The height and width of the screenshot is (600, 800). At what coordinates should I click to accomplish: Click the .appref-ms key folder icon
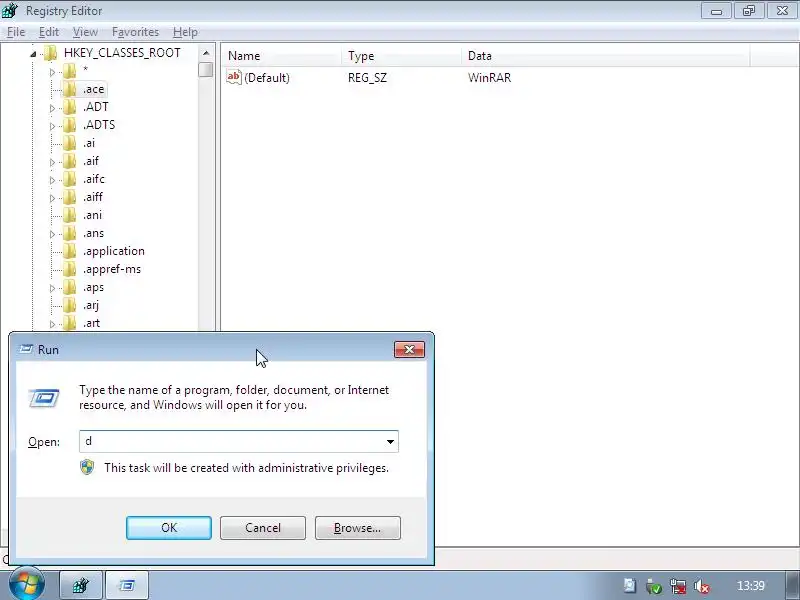69,269
